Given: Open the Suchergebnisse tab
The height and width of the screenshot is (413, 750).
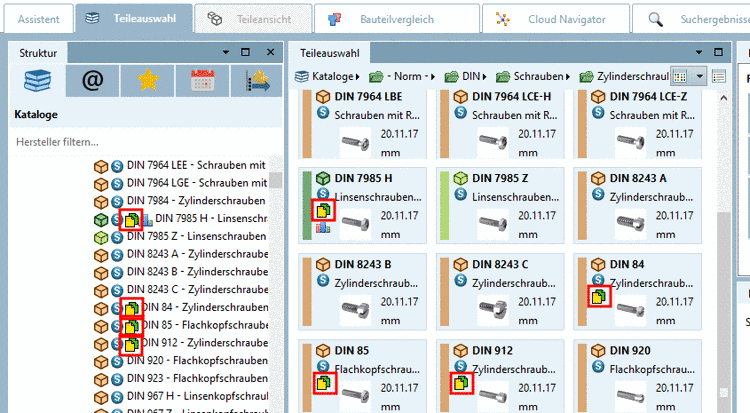Looking at the screenshot, I should 692,19.
